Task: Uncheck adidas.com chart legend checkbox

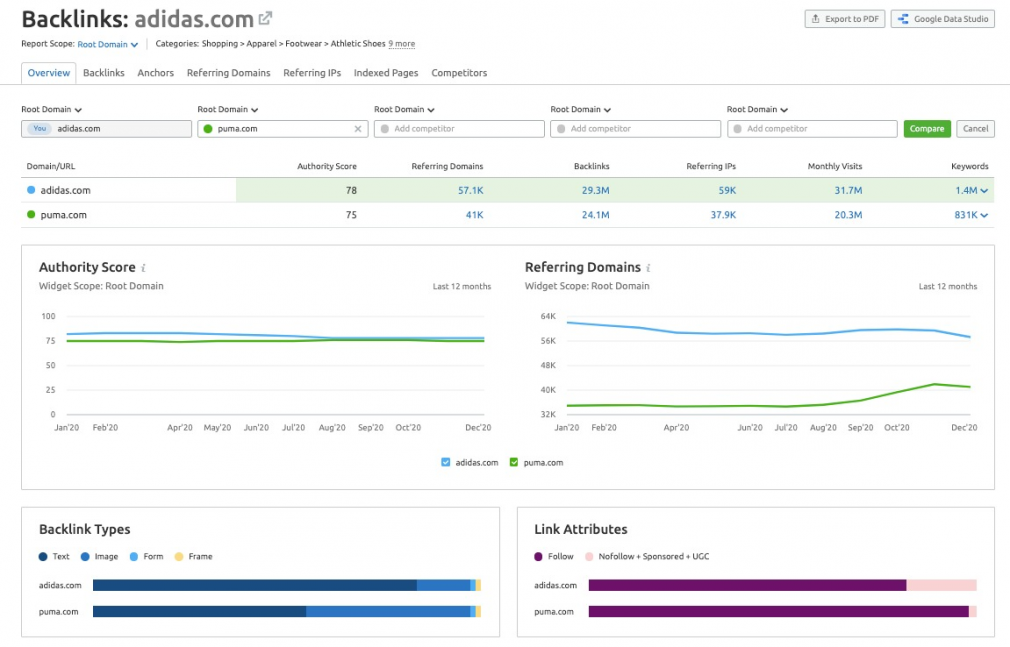Action: (x=446, y=462)
